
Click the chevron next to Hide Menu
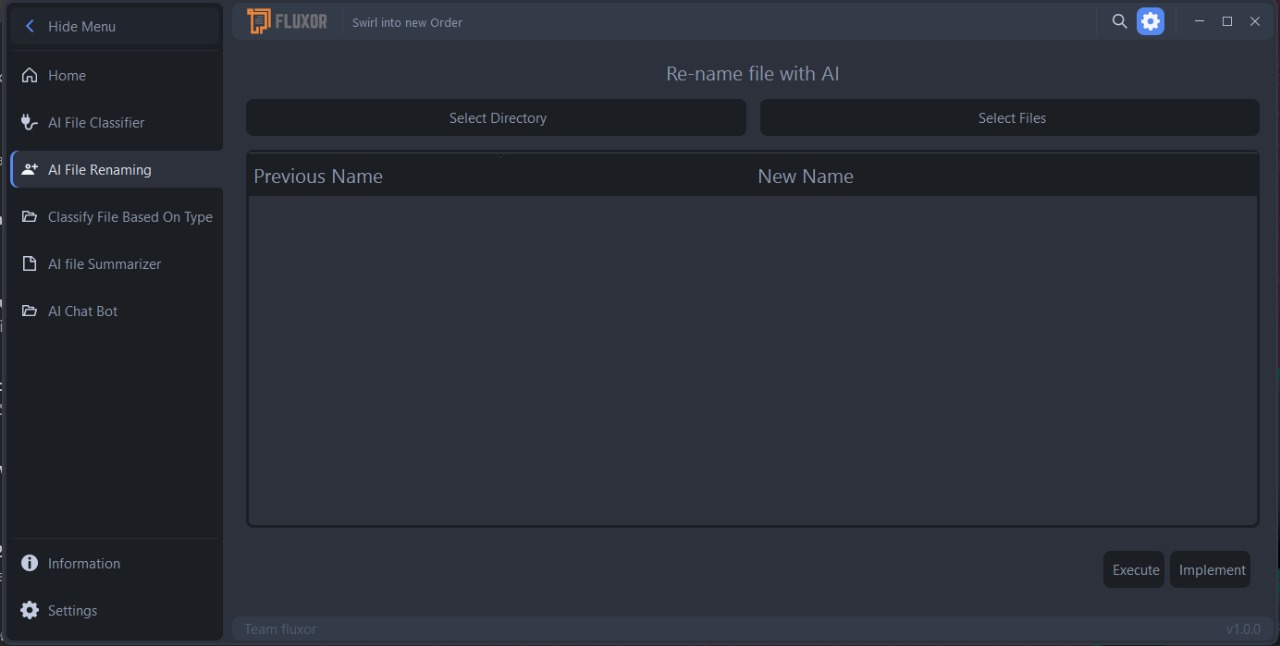coord(30,27)
